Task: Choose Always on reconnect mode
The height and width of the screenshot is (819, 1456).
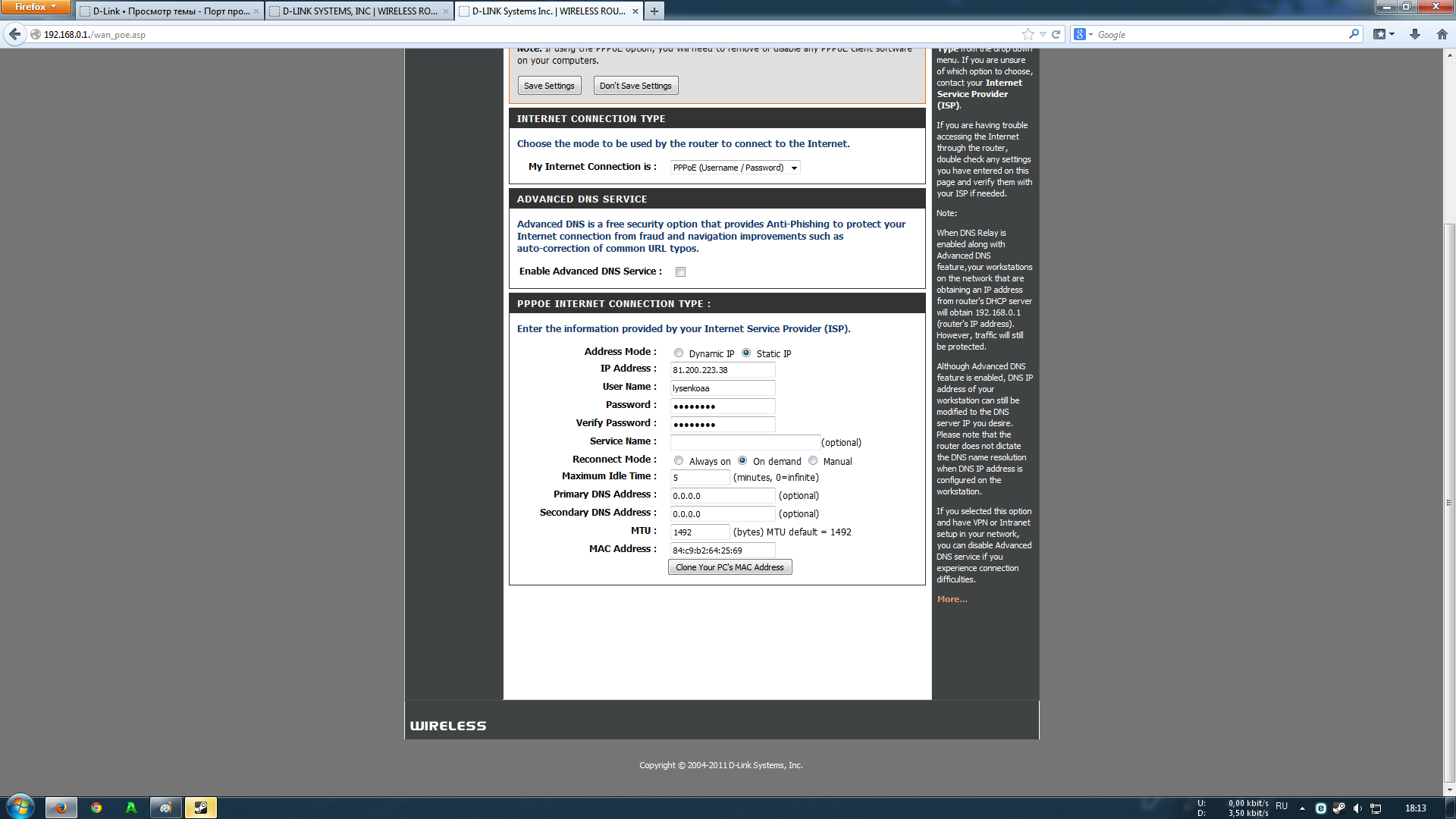Action: tap(679, 460)
